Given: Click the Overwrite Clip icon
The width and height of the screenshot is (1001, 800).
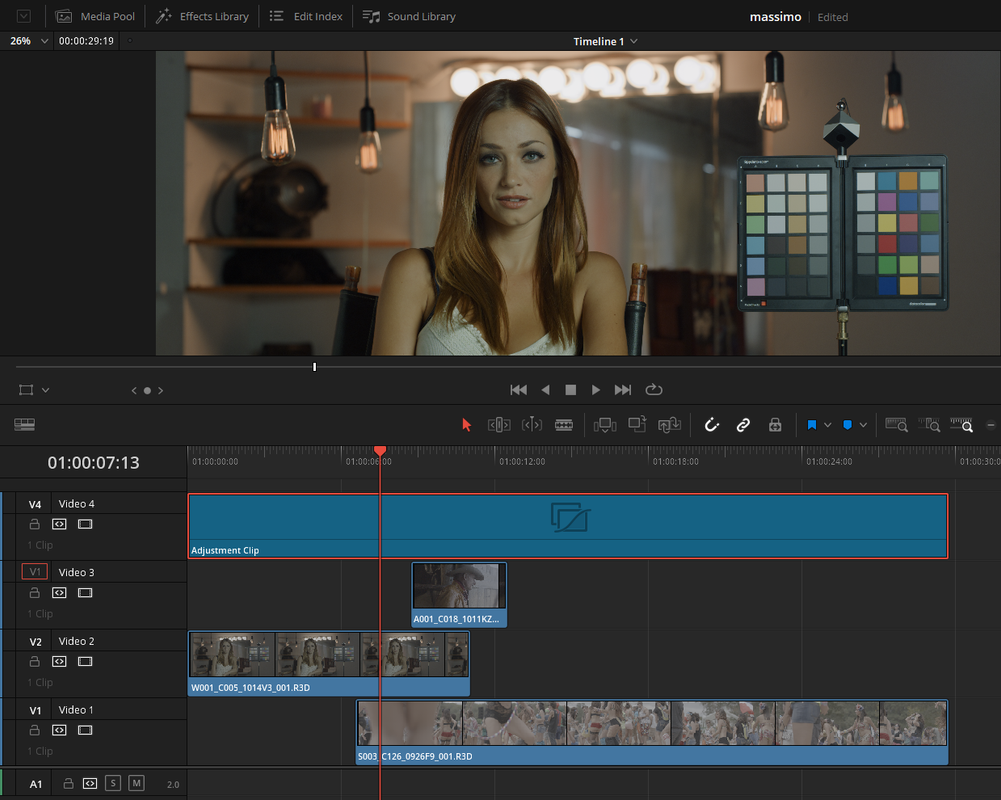Looking at the screenshot, I should 637,424.
